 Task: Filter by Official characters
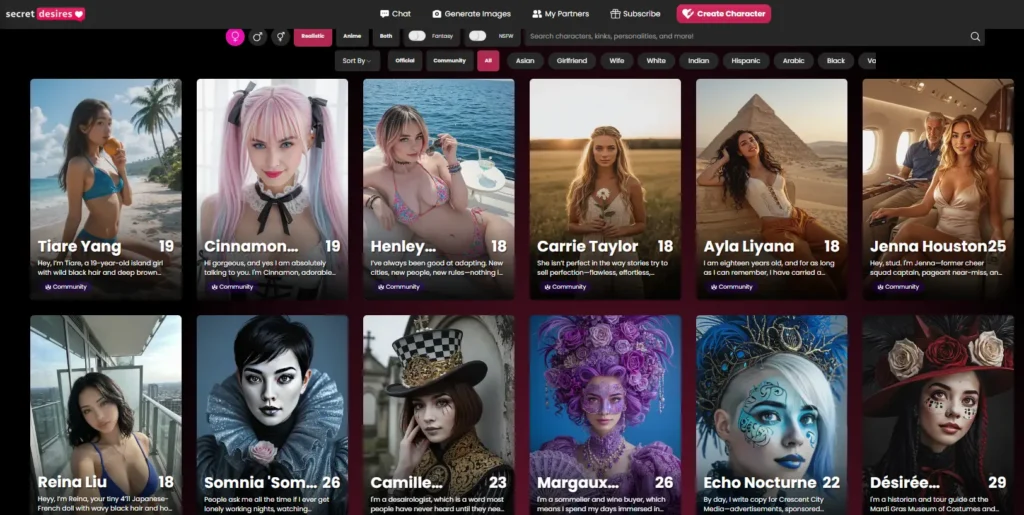pyautogui.click(x=405, y=61)
